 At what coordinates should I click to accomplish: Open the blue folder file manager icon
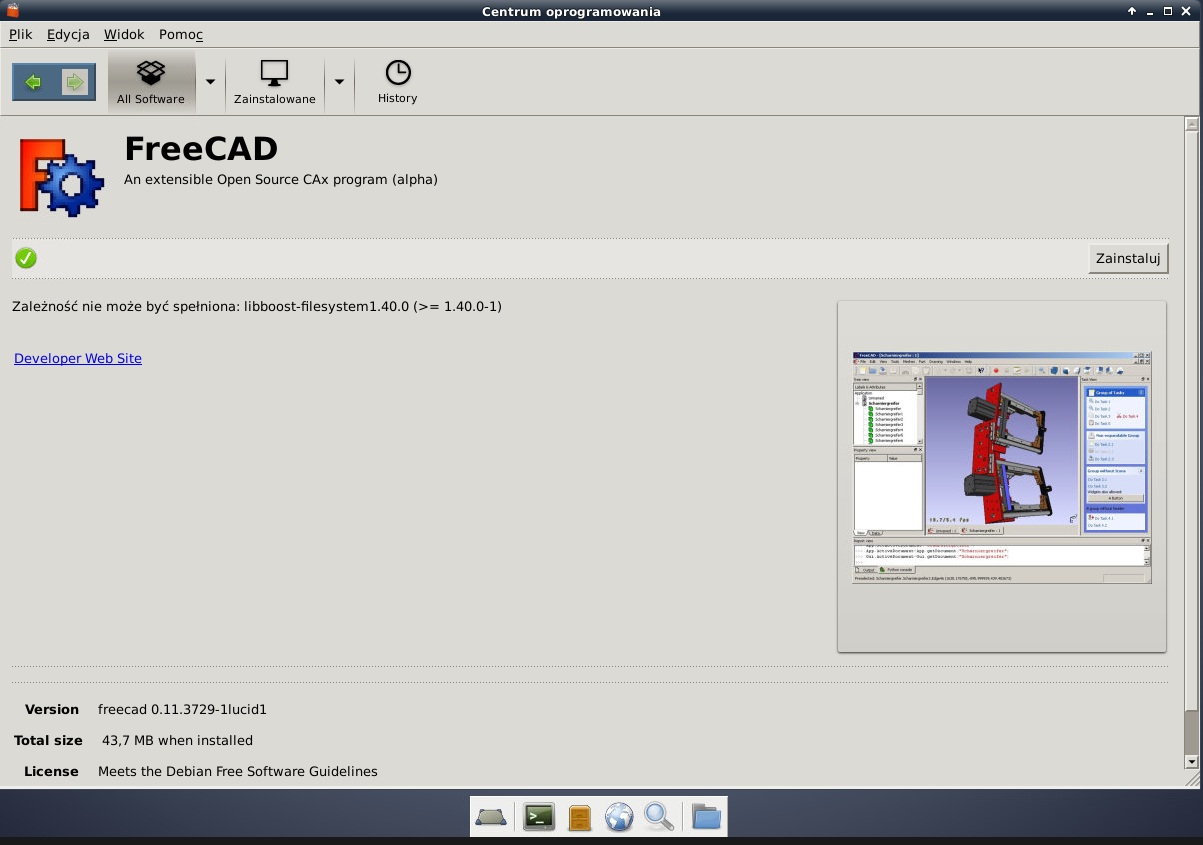(706, 817)
